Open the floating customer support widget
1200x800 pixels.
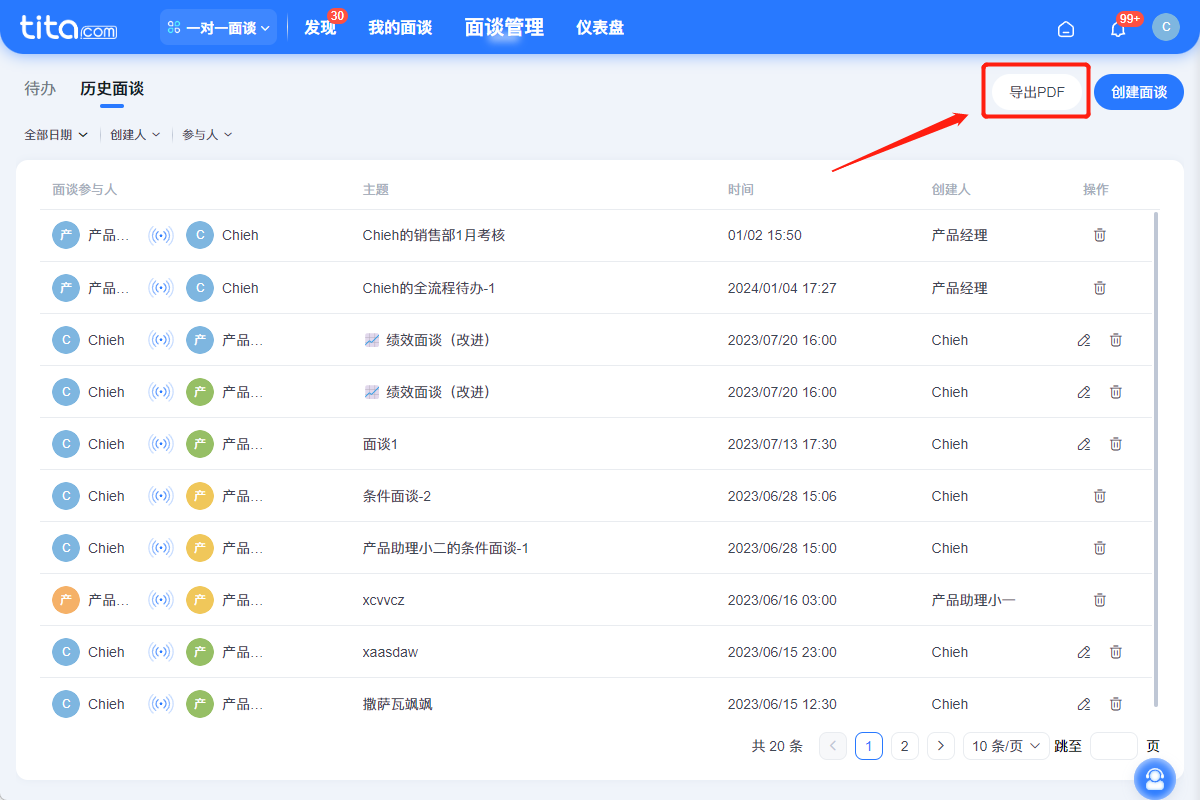[x=1155, y=778]
